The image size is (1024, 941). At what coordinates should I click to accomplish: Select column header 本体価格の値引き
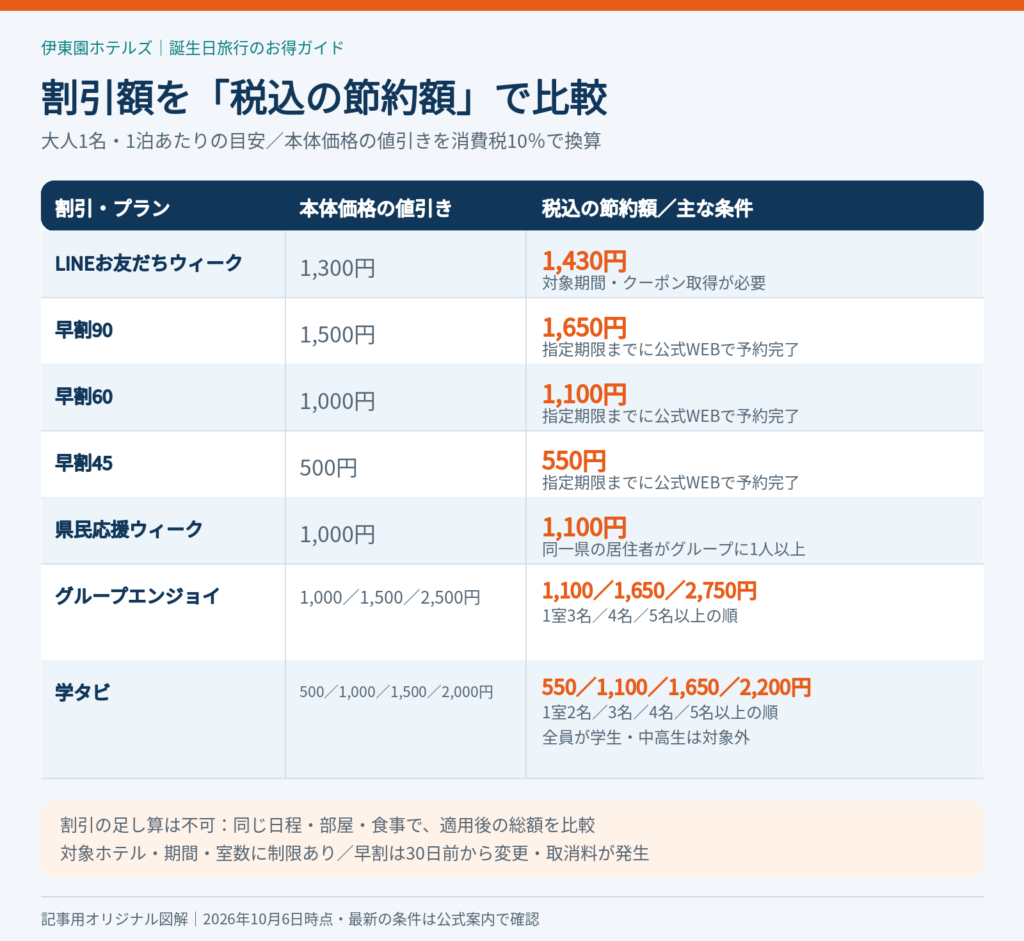click(376, 208)
